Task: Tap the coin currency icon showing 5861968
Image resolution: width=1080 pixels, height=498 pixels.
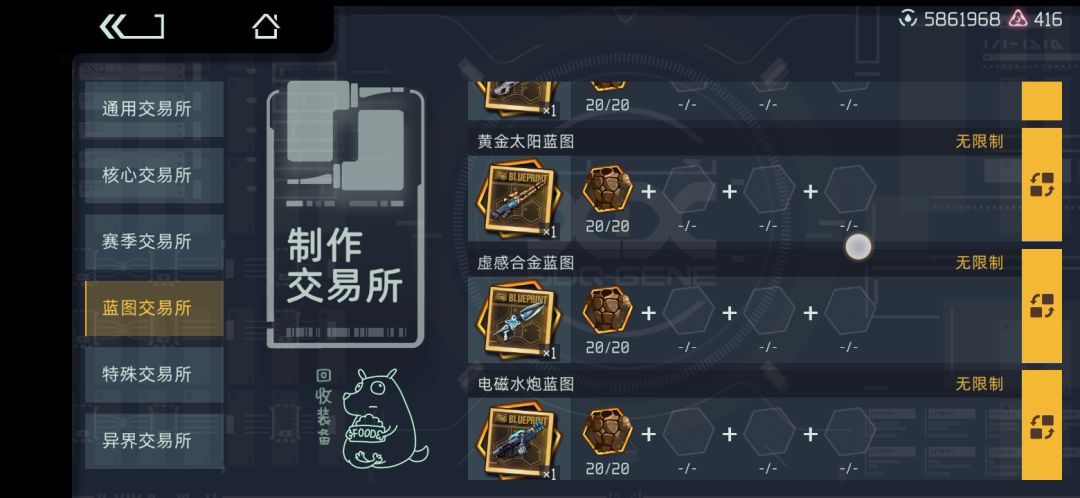Action: pos(908,19)
